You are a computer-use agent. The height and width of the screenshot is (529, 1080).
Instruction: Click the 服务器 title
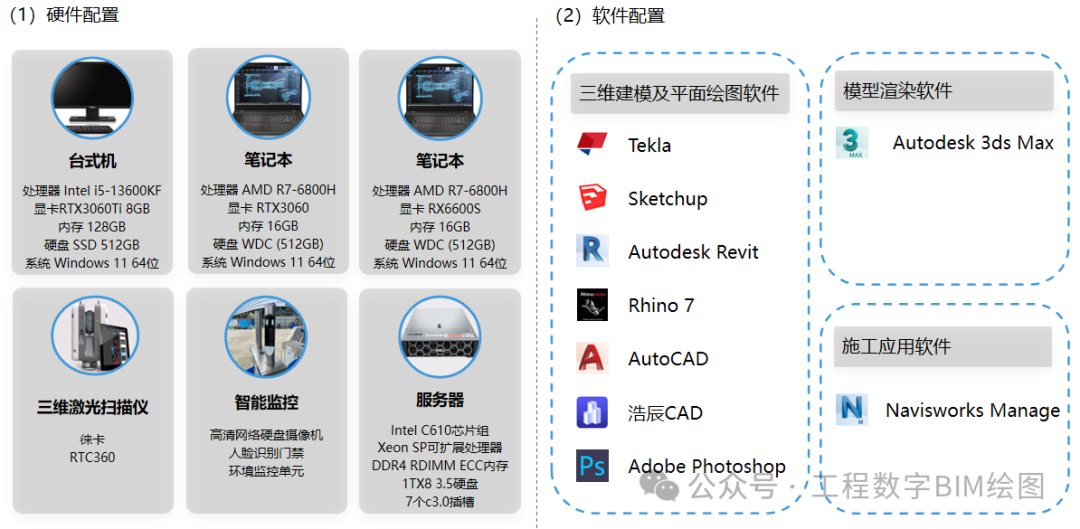pos(439,400)
